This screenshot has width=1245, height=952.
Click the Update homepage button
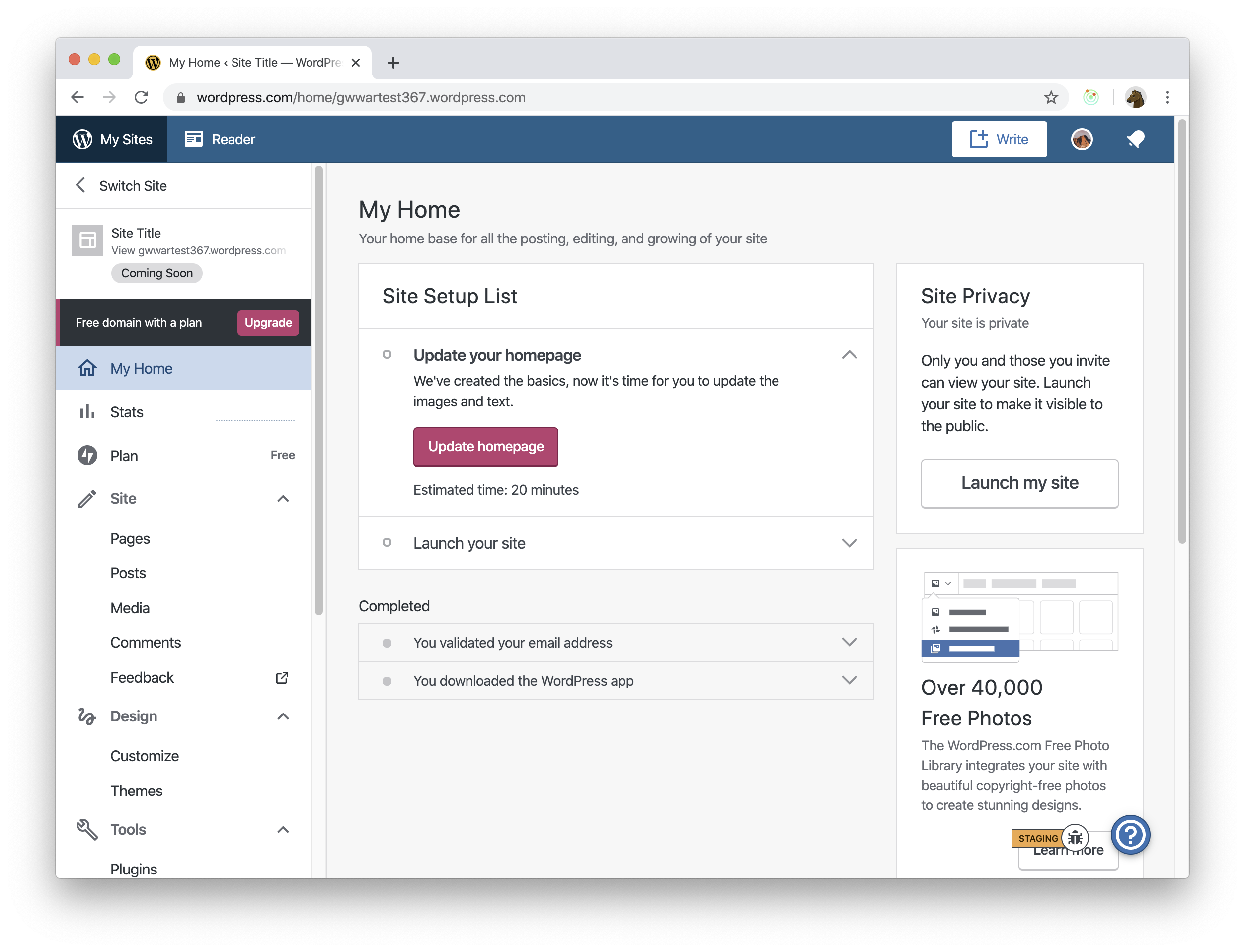click(x=486, y=447)
